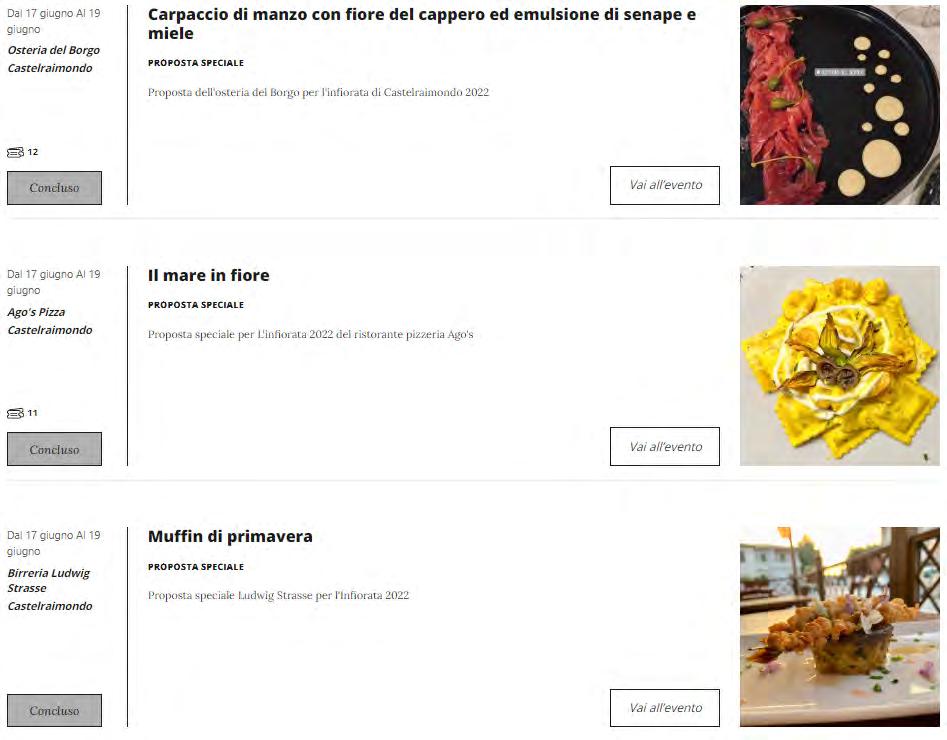Click the Proposta Speciale tag under Il mare in fiore
The width and height of the screenshot is (947, 740).
tap(196, 305)
